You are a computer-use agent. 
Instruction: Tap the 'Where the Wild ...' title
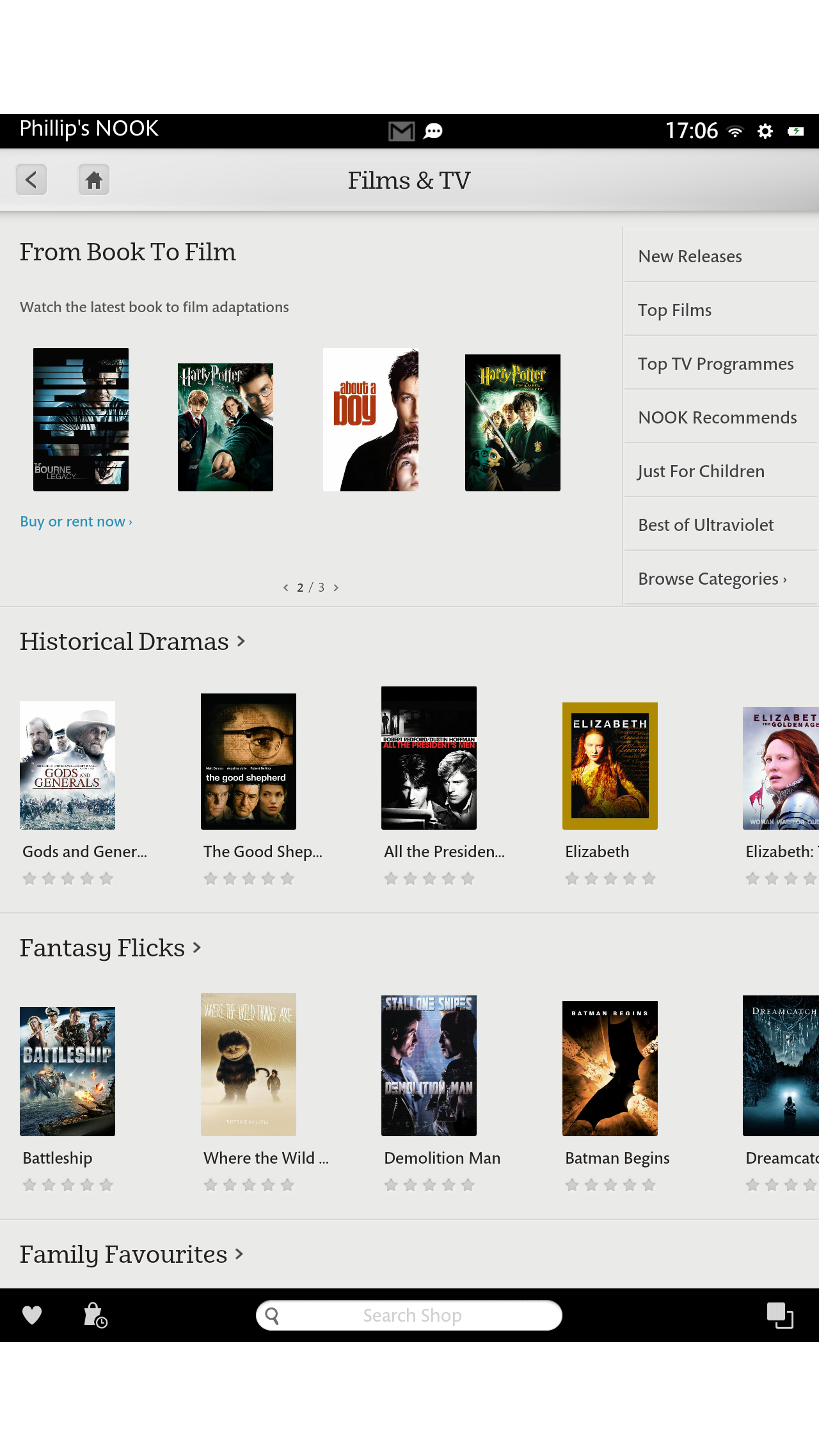pos(266,1158)
